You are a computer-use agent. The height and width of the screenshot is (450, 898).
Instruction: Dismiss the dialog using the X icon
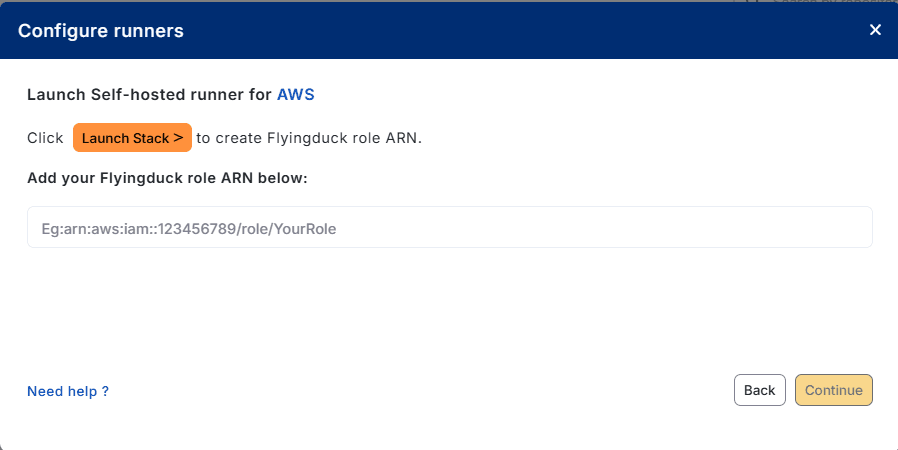pyautogui.click(x=875, y=30)
